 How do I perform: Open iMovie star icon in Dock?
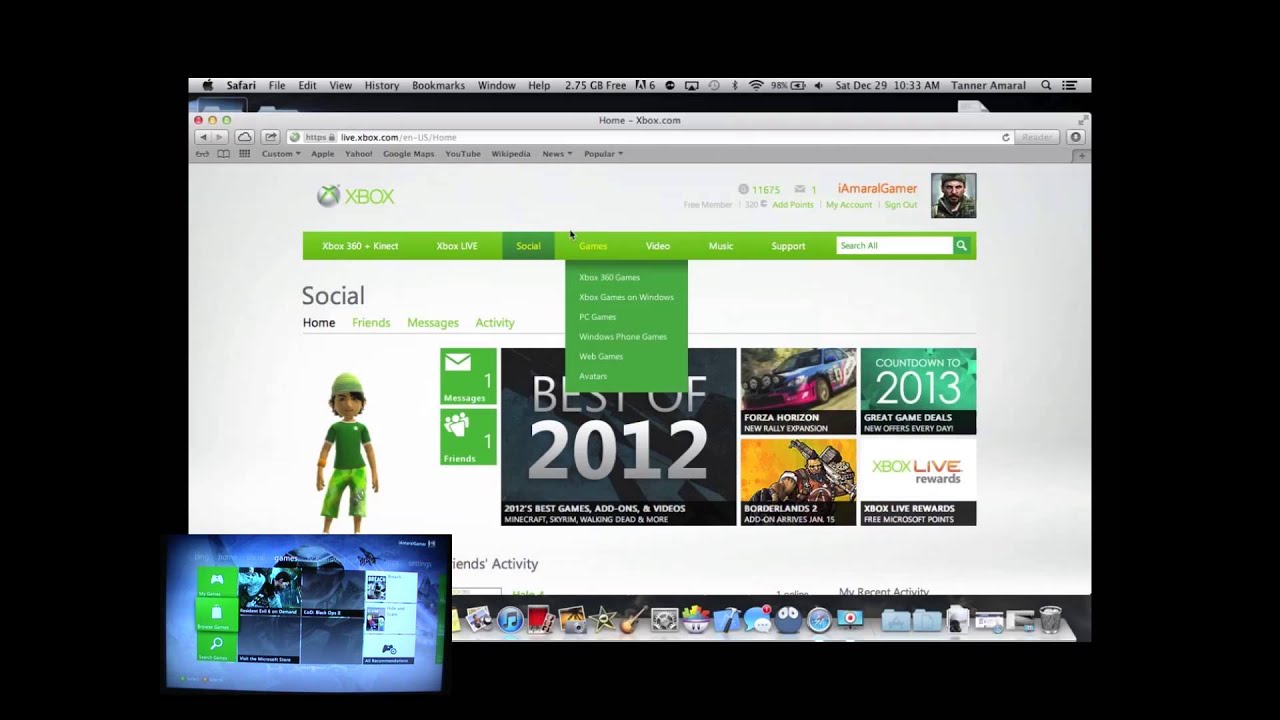tap(603, 620)
